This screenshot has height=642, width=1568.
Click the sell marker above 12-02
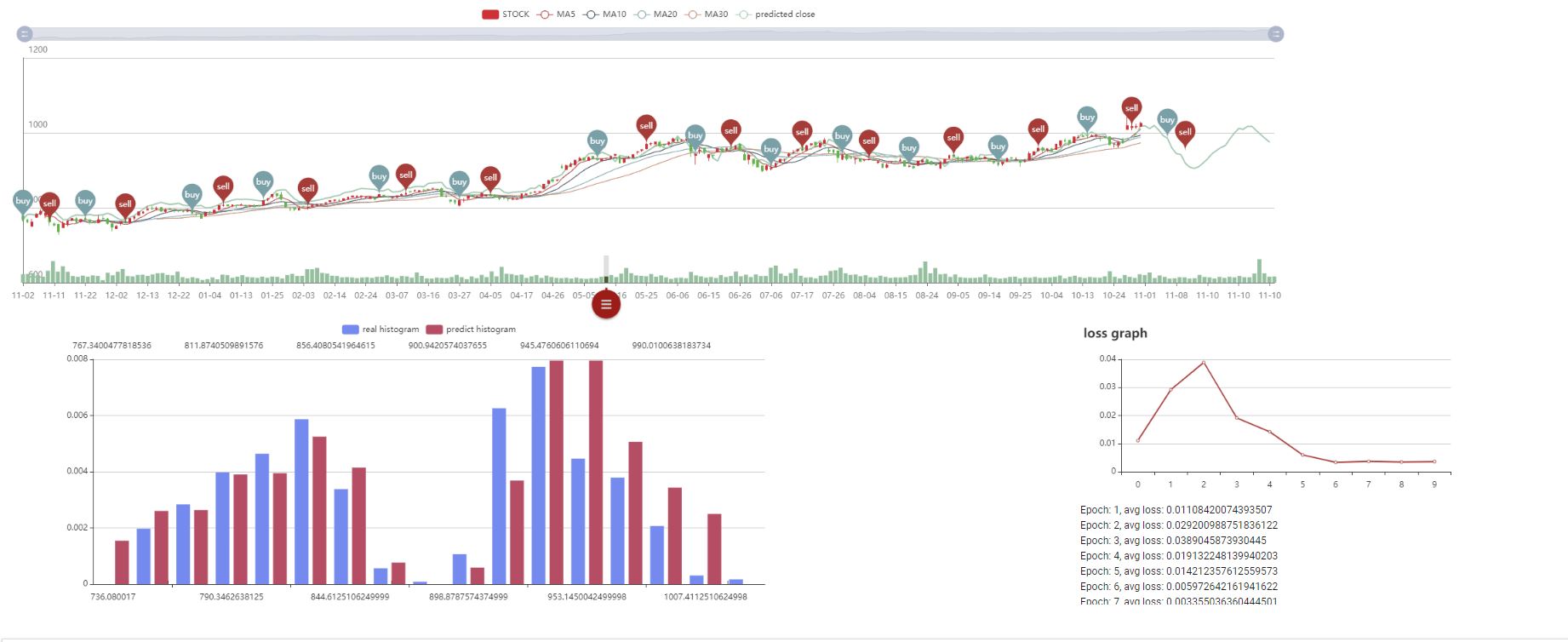(125, 204)
